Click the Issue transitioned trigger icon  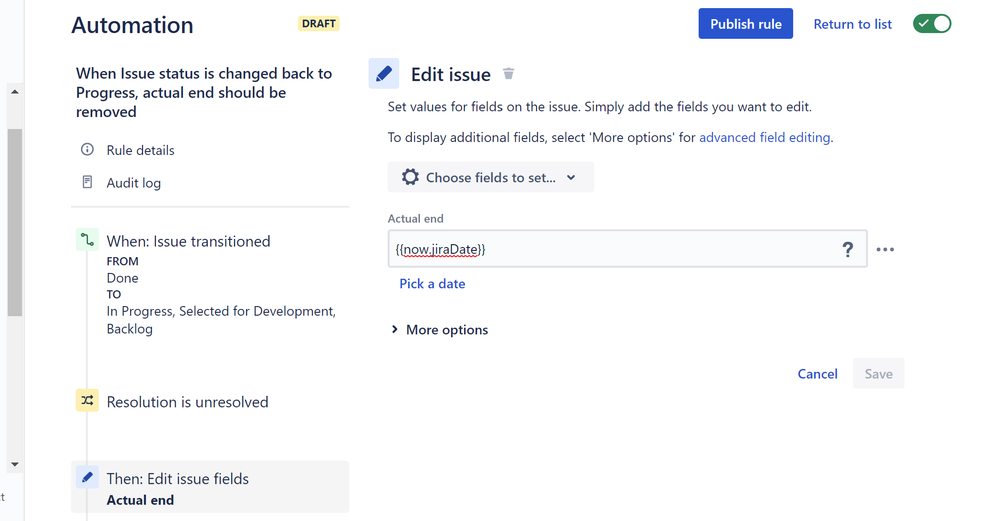pos(87,240)
